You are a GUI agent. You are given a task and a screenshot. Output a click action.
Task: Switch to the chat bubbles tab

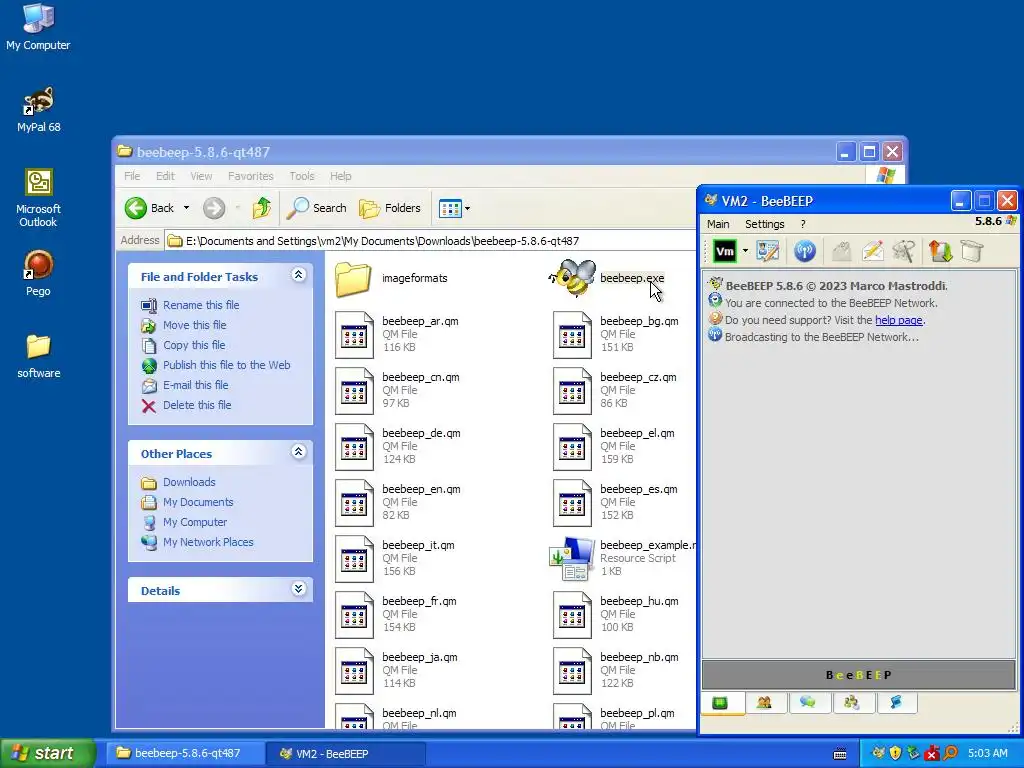pyautogui.click(x=808, y=703)
